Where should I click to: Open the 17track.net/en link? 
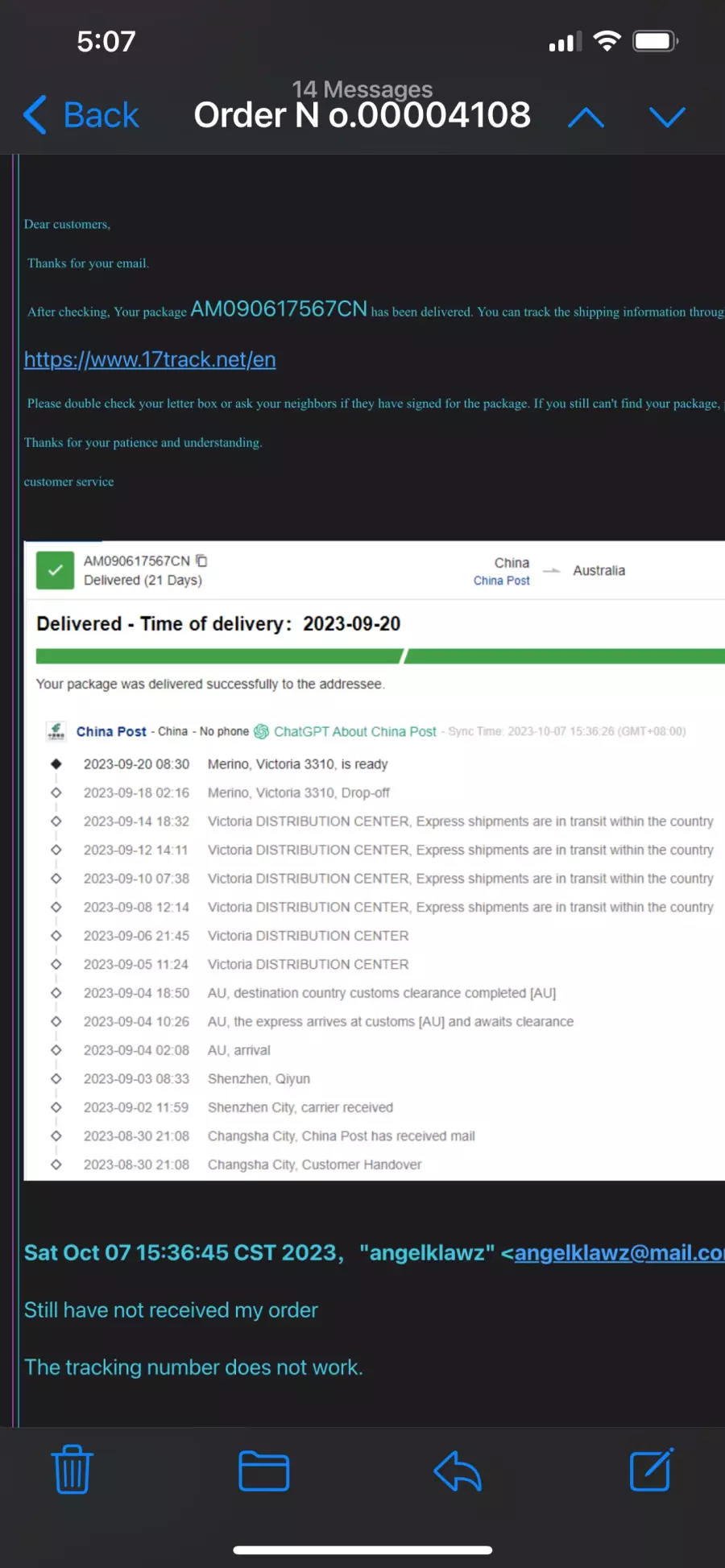150,359
